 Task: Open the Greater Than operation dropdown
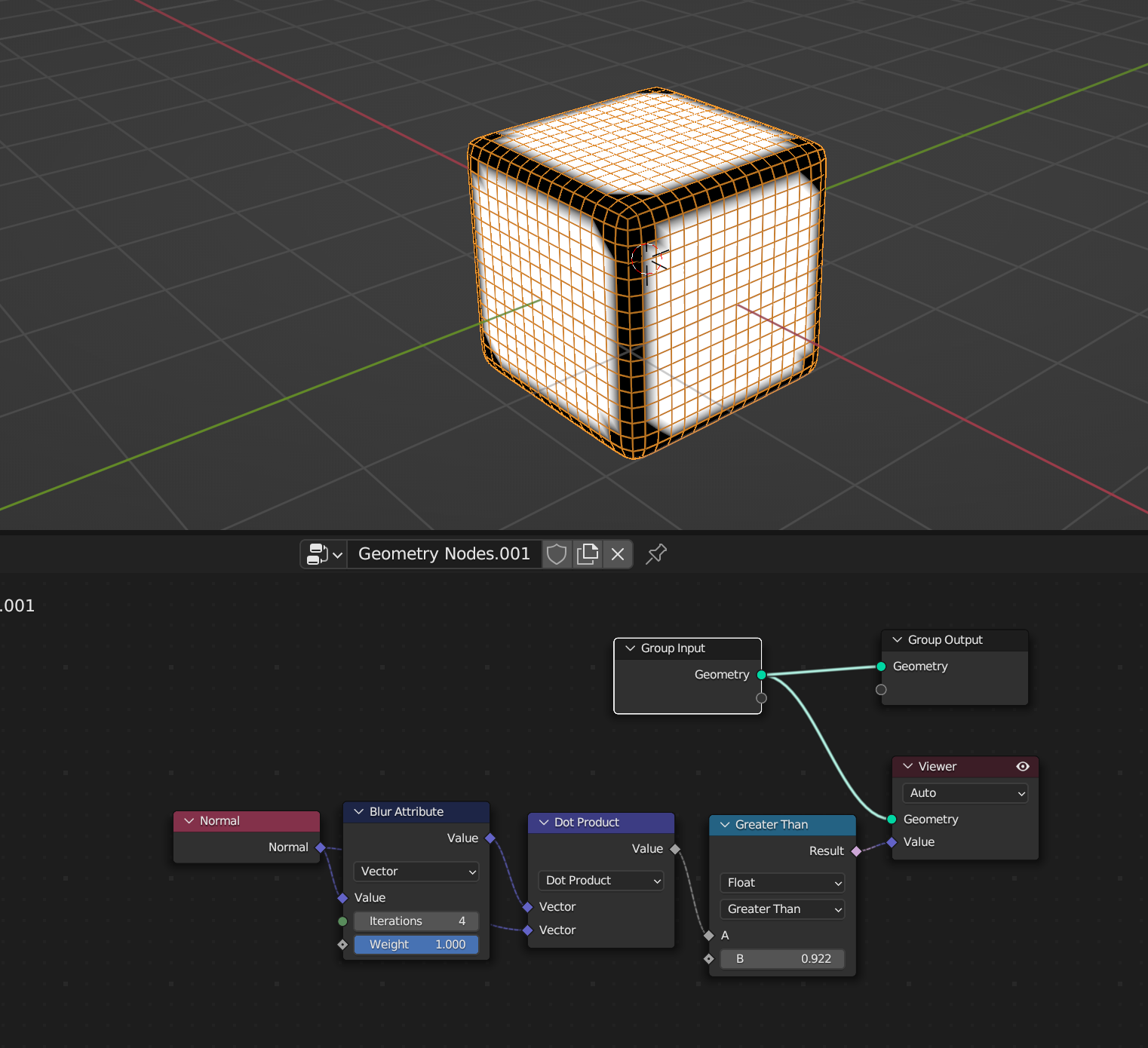(x=782, y=909)
